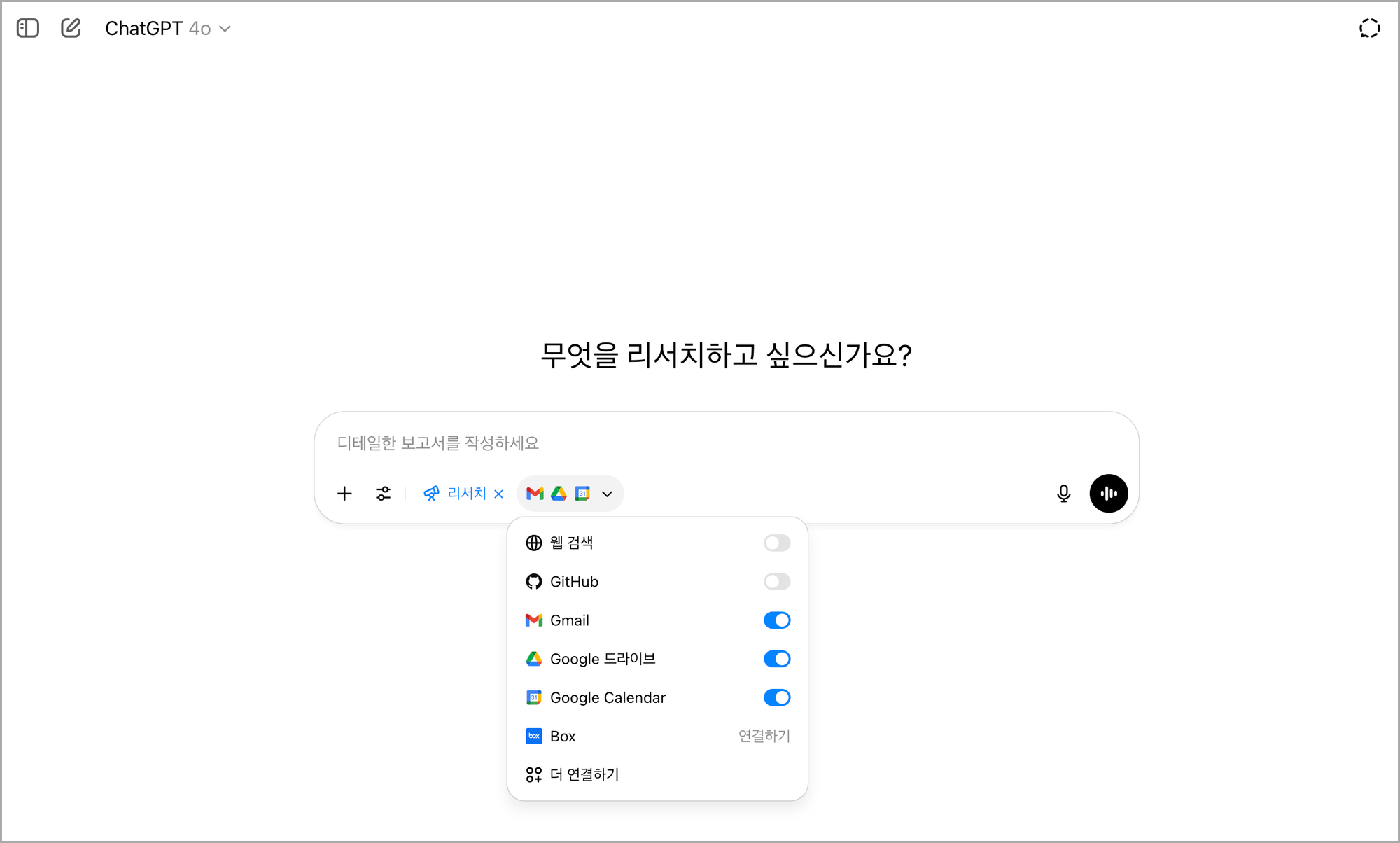Click the temporary chat dashed circle icon

[1369, 28]
